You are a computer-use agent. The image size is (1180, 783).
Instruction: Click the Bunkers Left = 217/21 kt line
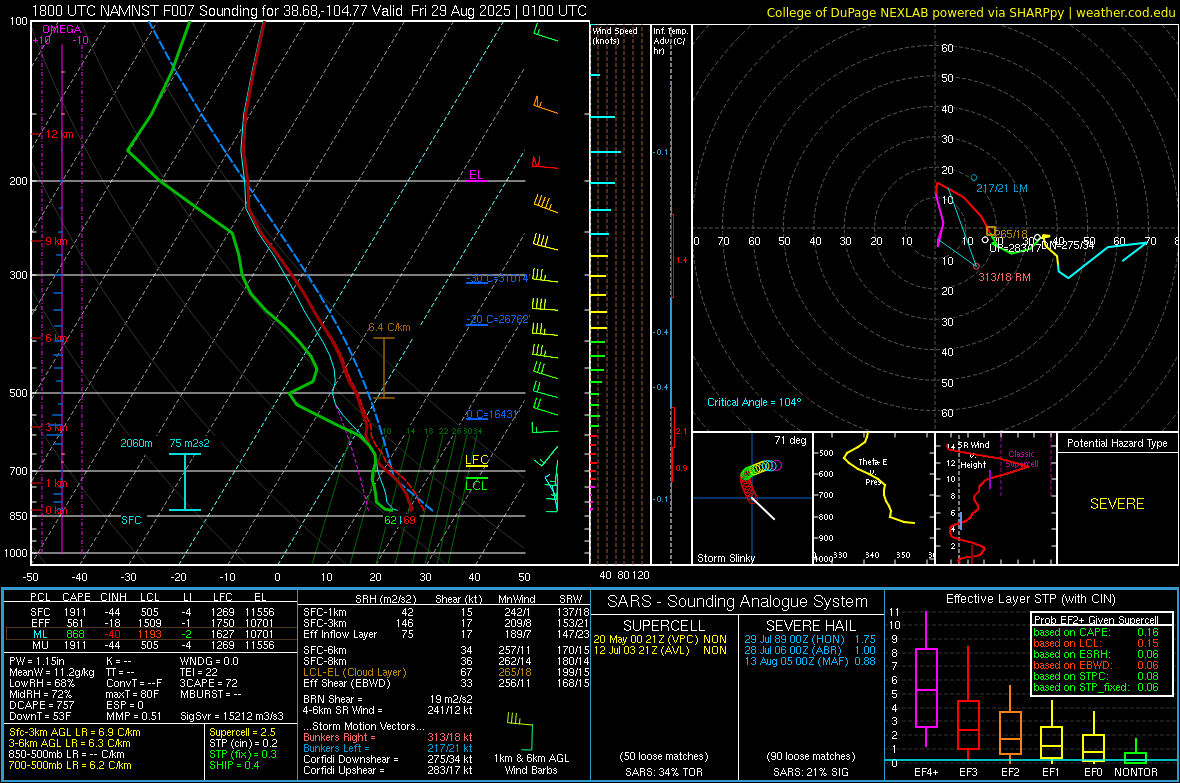tap(388, 748)
